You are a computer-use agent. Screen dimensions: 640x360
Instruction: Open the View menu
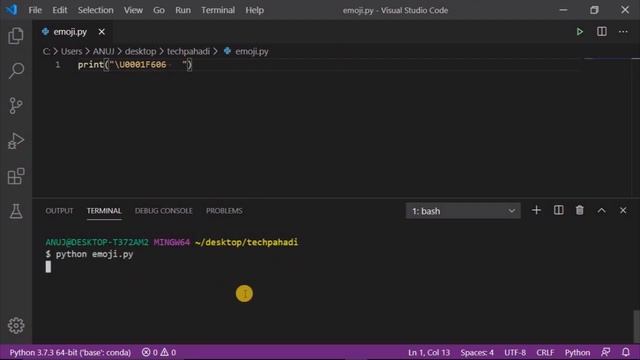tap(133, 10)
